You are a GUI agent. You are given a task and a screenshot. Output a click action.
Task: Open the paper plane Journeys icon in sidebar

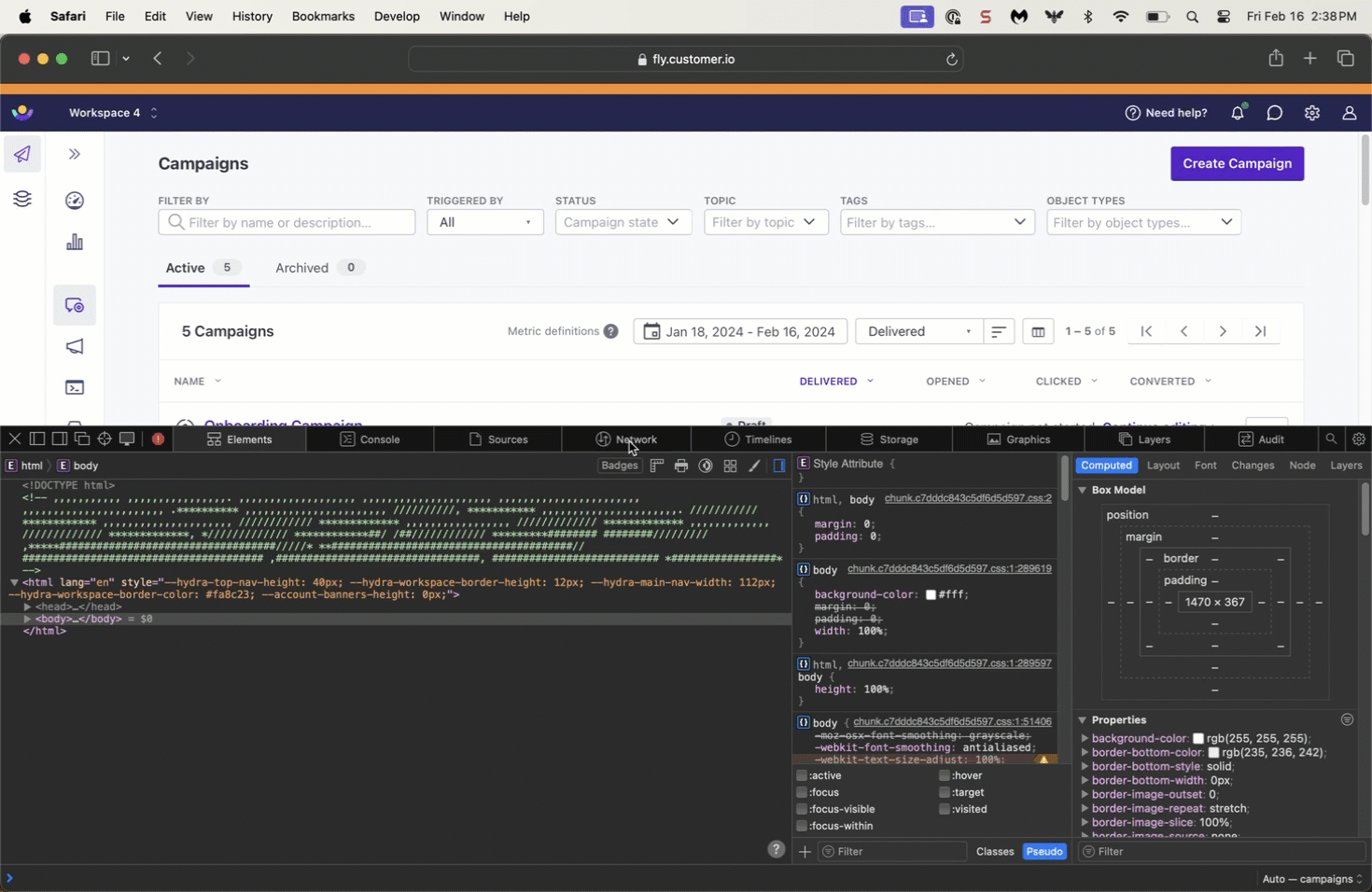point(22,154)
